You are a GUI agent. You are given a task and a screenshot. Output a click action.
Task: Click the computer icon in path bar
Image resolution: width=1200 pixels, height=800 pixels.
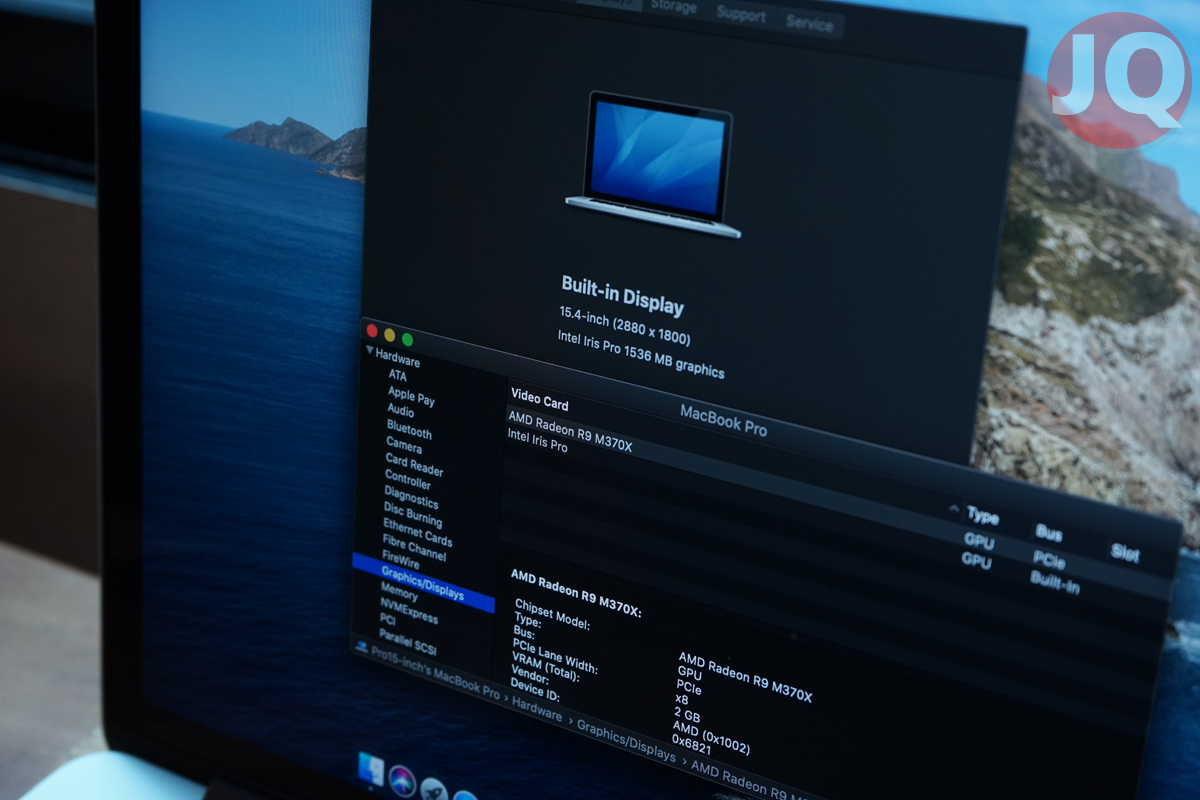[361, 646]
